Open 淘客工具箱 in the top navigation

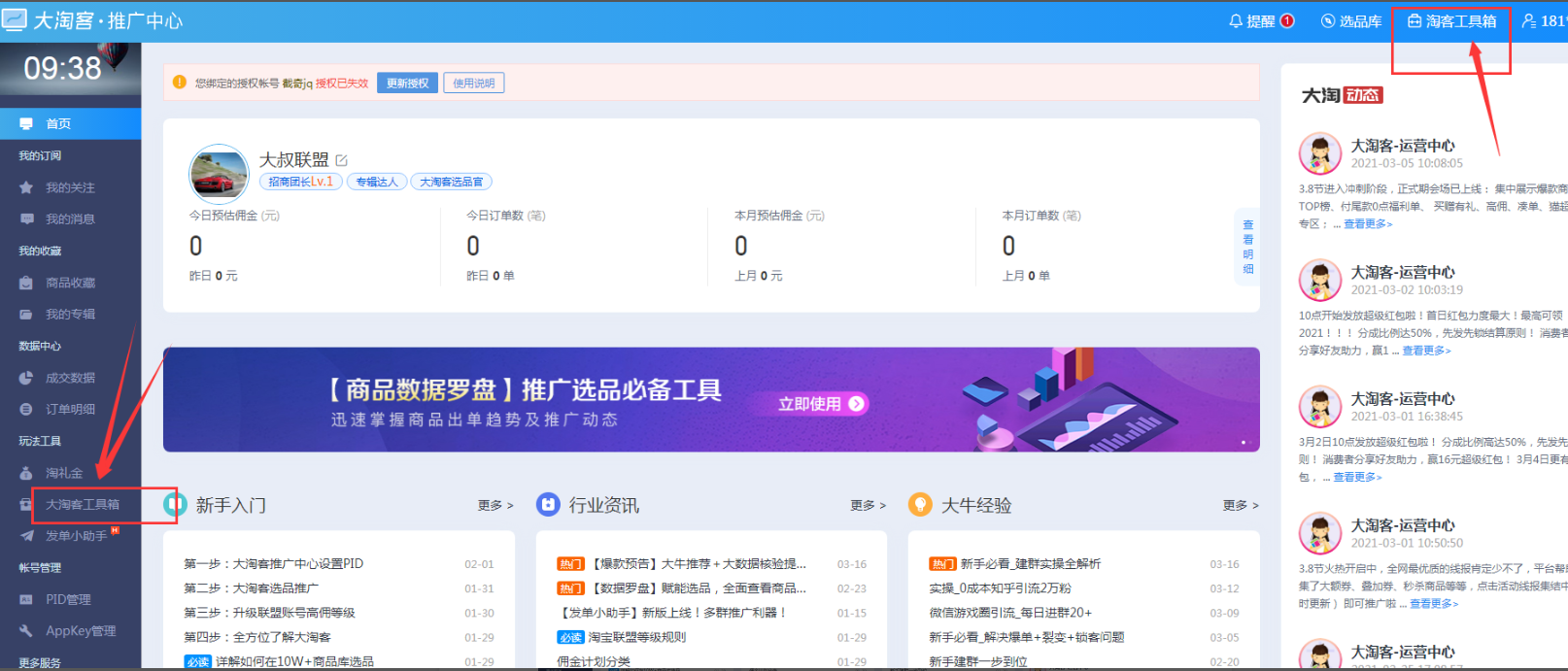tap(1451, 21)
